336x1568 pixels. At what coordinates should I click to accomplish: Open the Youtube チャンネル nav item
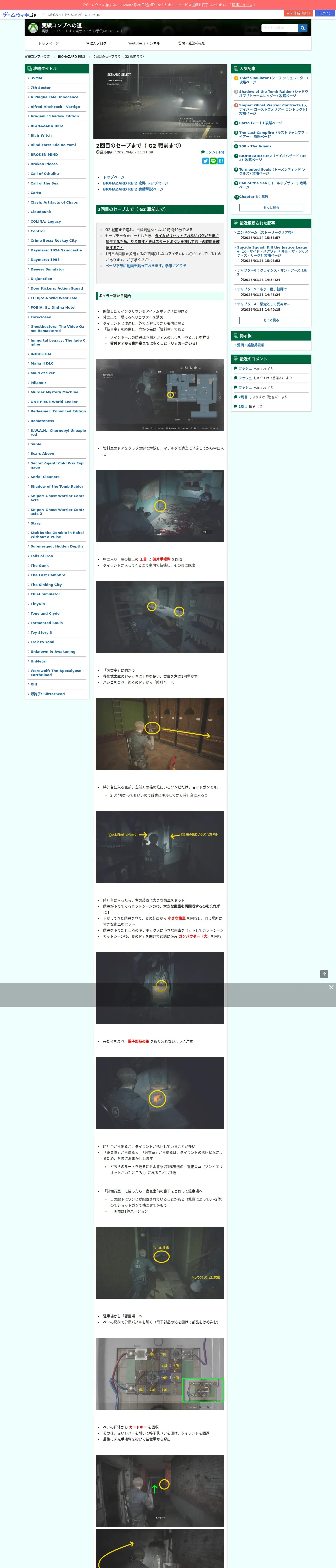pyautogui.click(x=144, y=43)
